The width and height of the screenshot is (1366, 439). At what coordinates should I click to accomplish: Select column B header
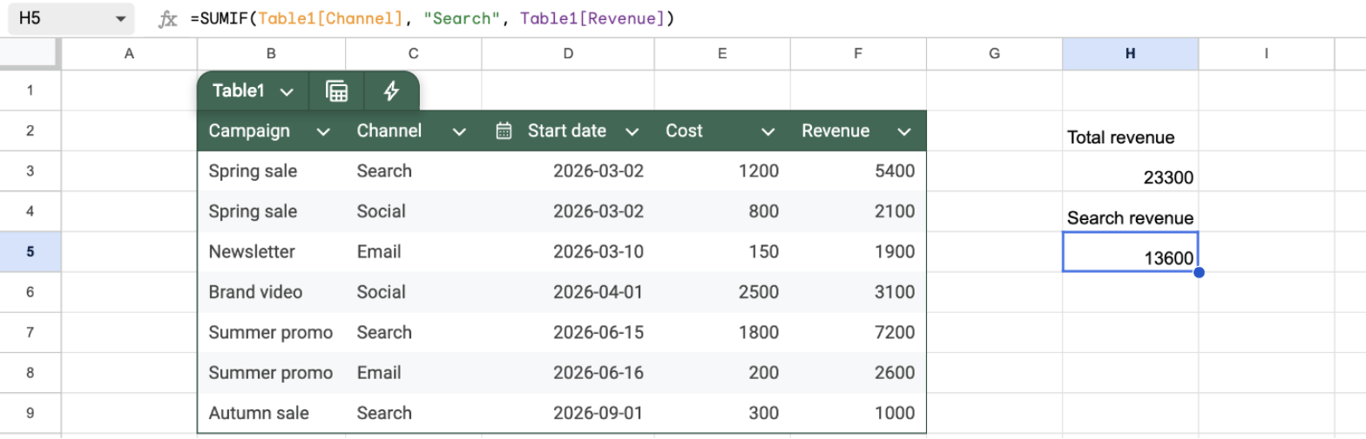(x=271, y=54)
